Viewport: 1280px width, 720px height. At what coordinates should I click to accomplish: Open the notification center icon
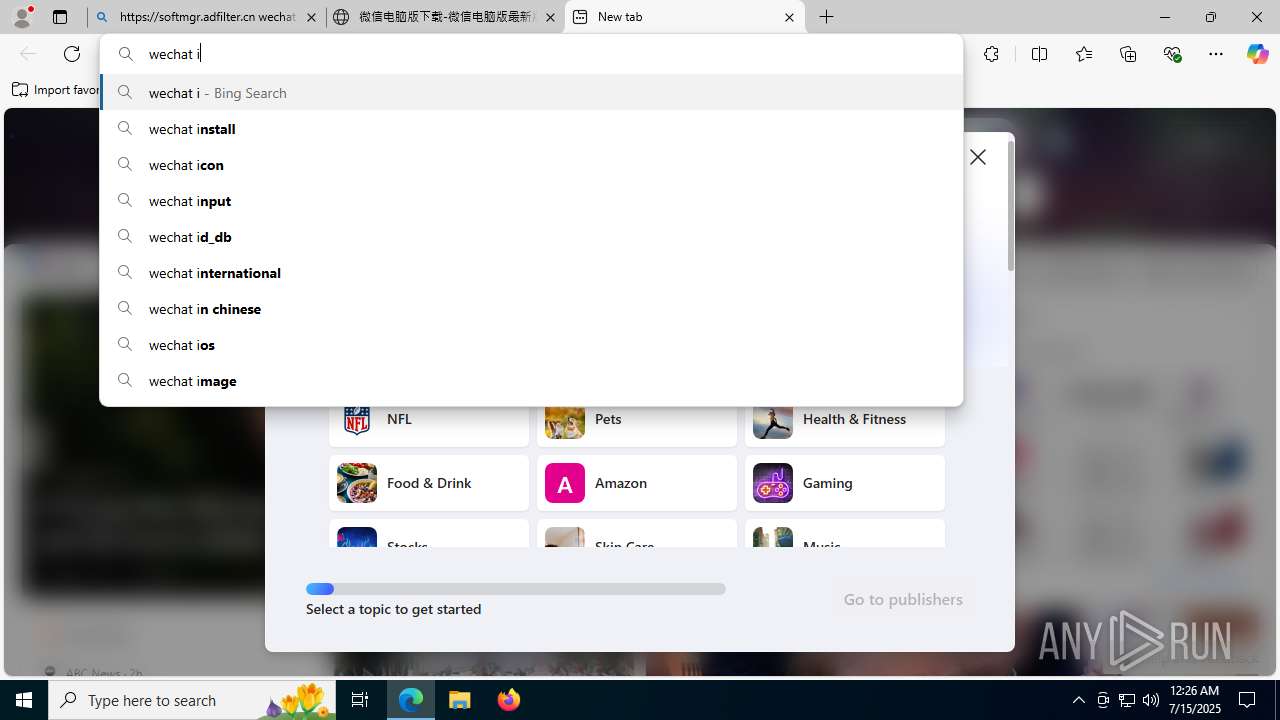tap(1247, 700)
